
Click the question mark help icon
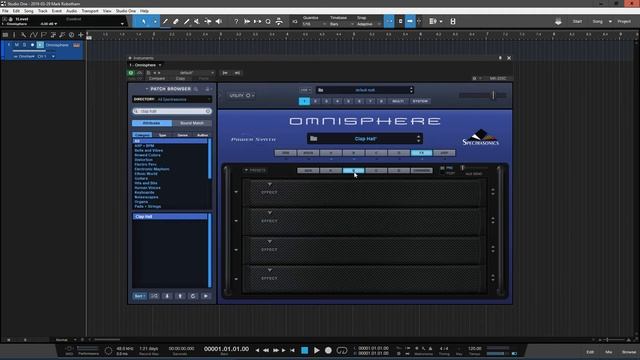pos(236,21)
